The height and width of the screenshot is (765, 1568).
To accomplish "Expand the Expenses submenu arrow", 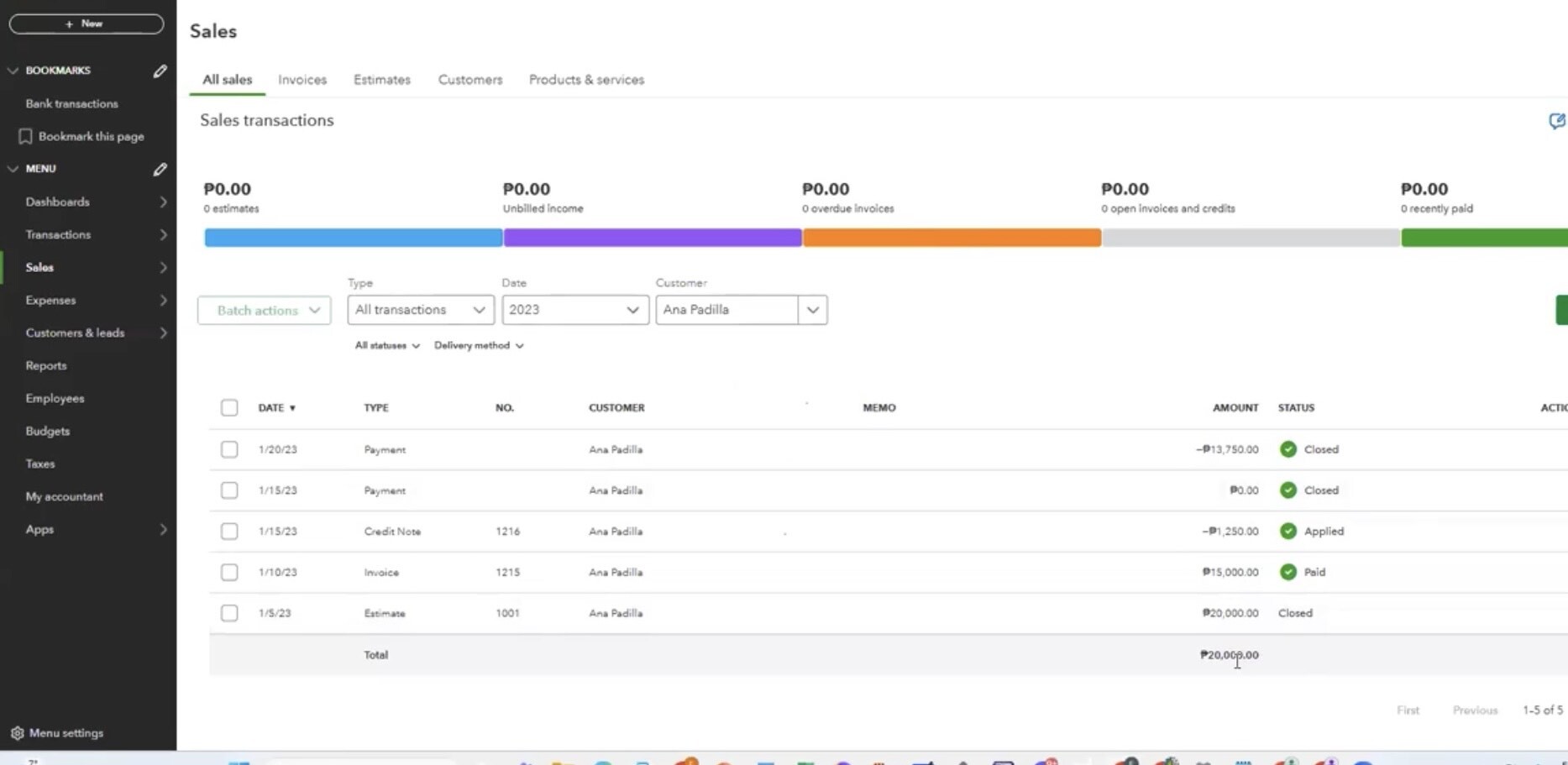I will click(x=163, y=301).
